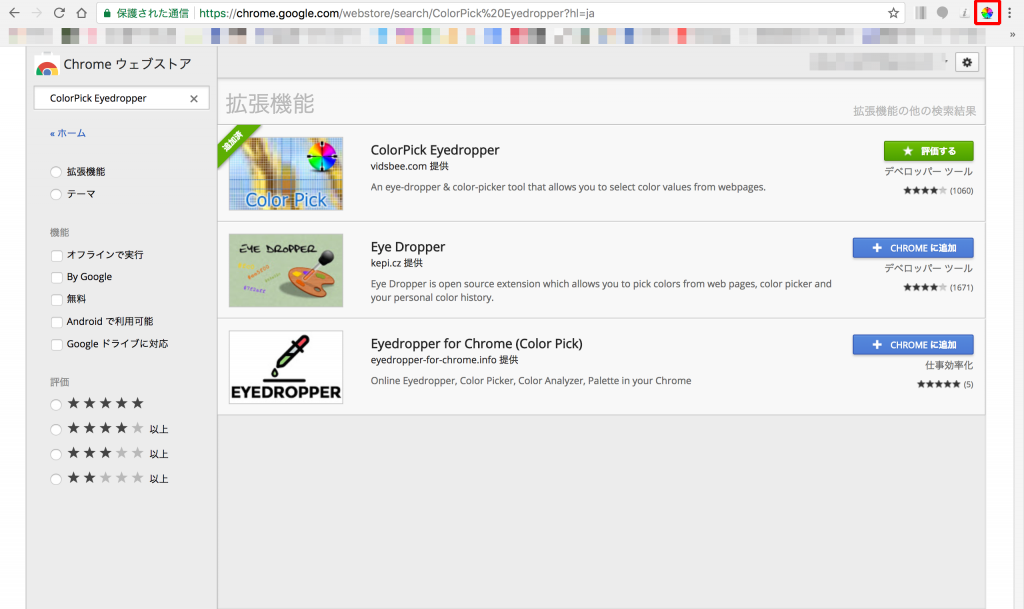Screen dimensions: 1024x609
Task: Click the "Online Eyedropper, Color Picker" description
Action: pos(531,381)
